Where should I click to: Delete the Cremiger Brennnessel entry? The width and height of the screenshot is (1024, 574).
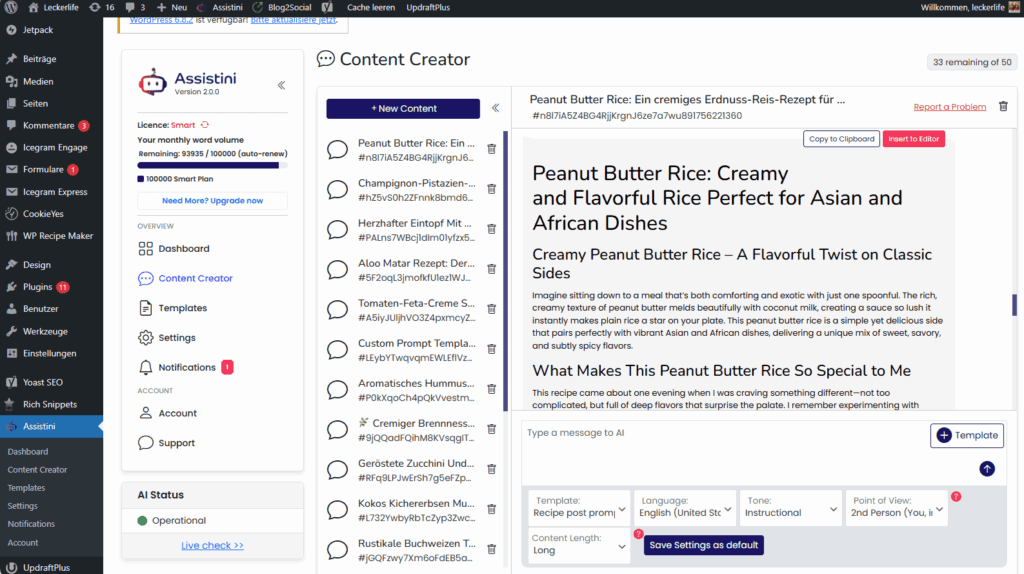click(x=492, y=429)
